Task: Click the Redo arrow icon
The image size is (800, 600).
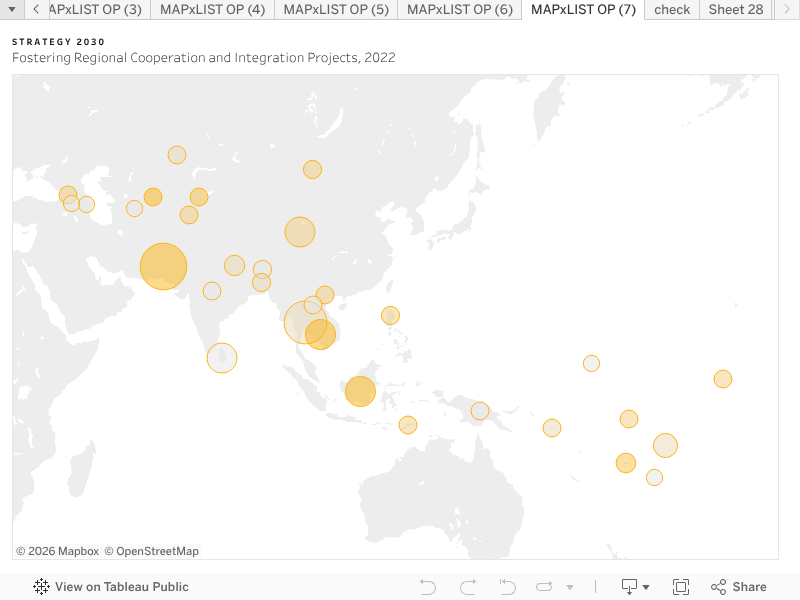Action: point(468,587)
